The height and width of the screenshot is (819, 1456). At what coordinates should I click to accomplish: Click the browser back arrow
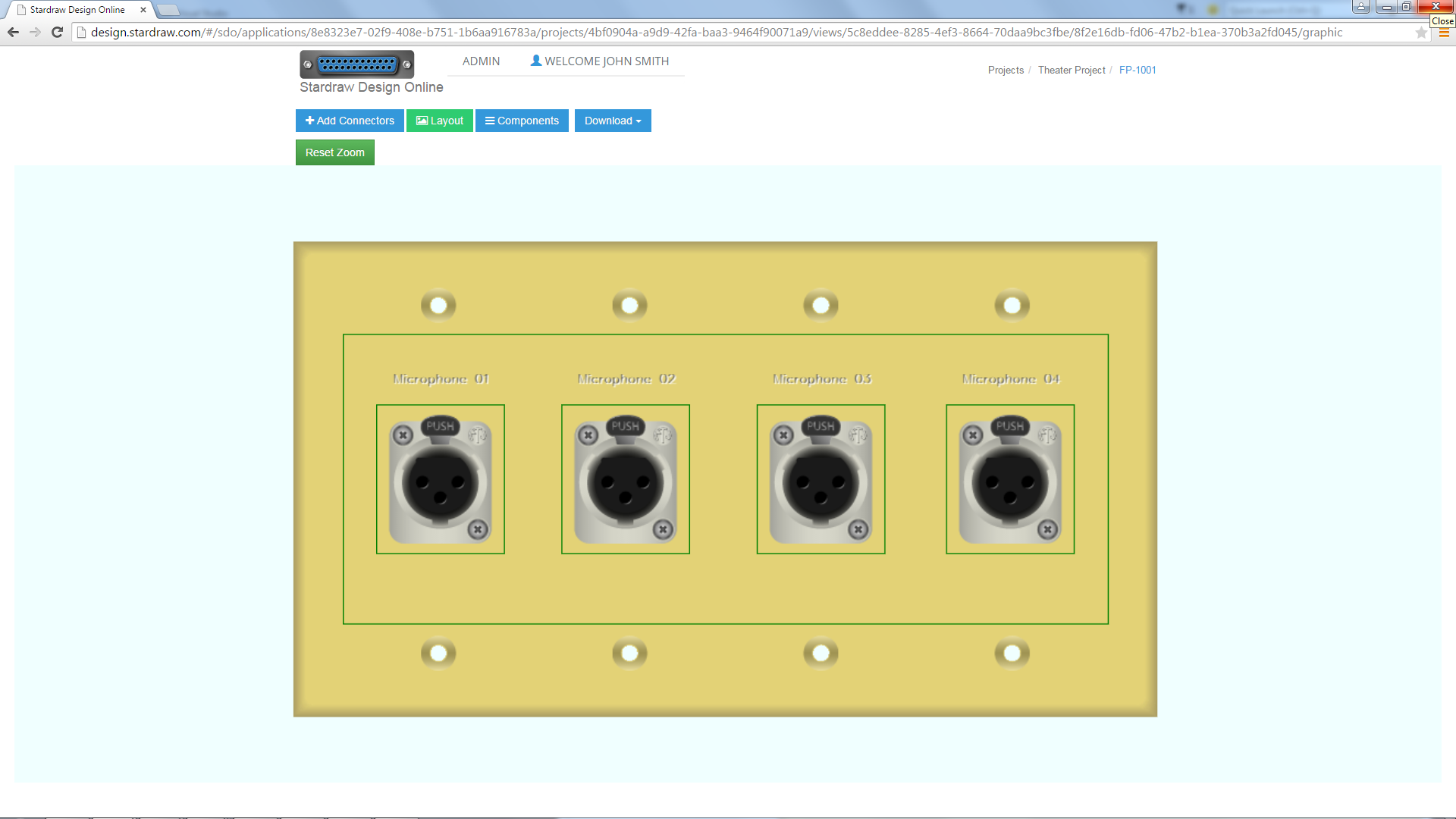click(13, 32)
